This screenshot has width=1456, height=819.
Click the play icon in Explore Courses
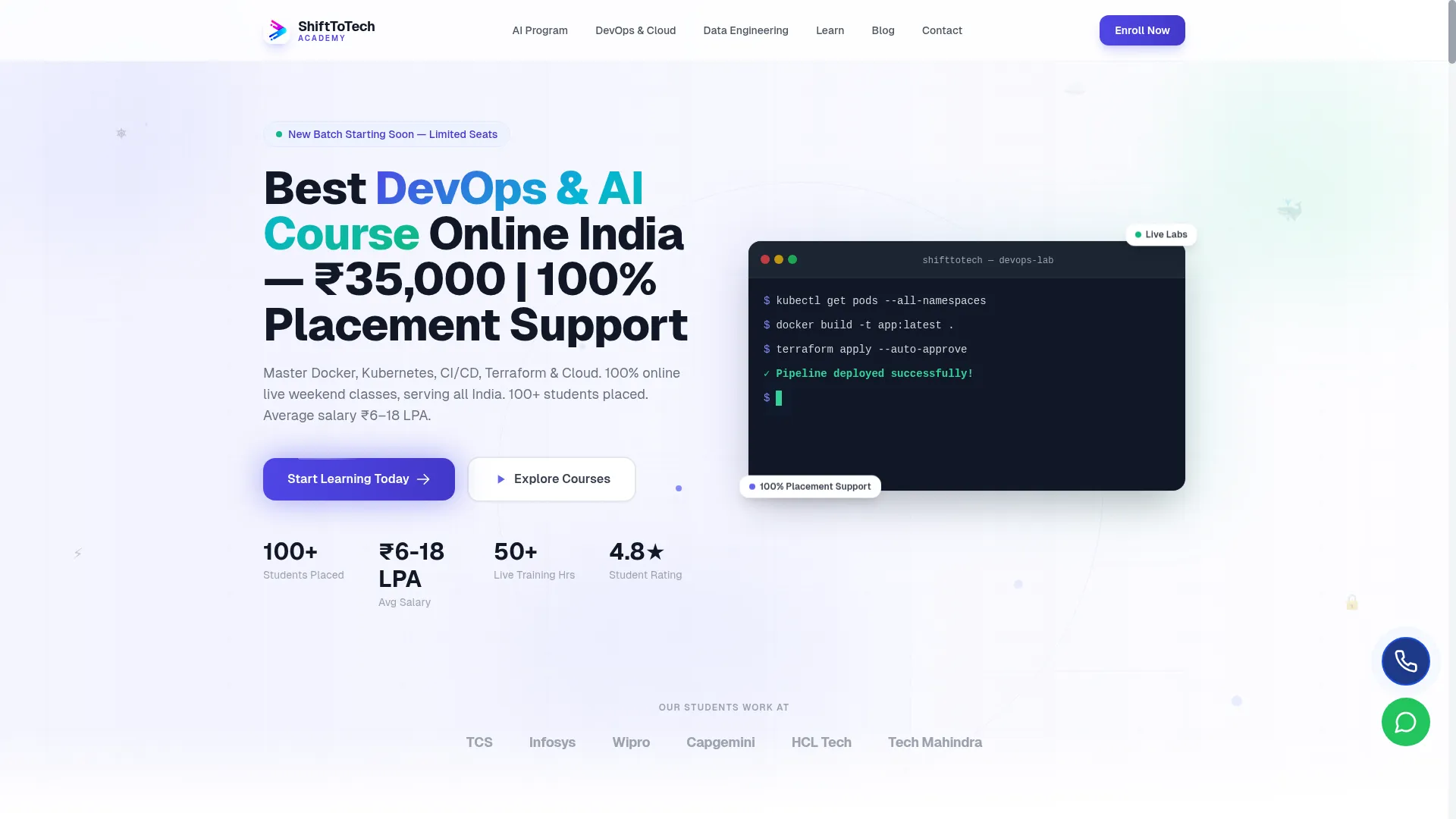500,479
